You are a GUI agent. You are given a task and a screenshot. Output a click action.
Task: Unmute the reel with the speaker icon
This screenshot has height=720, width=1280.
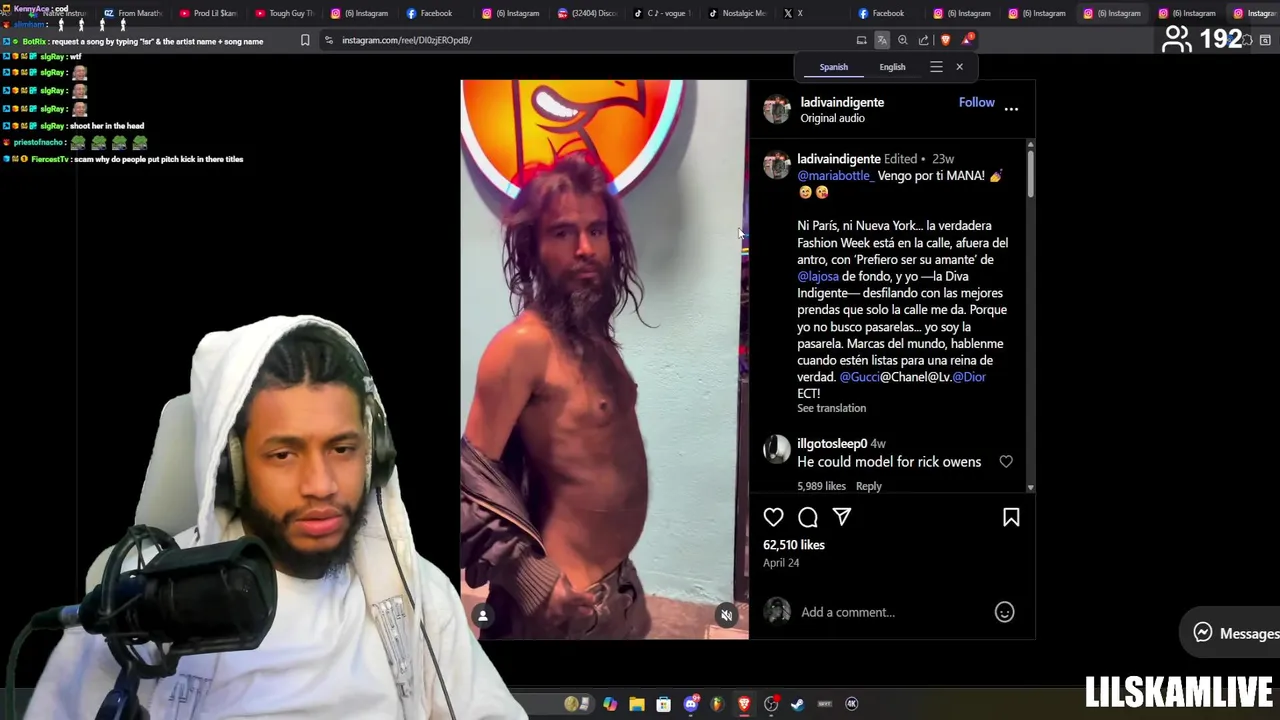[x=727, y=616]
